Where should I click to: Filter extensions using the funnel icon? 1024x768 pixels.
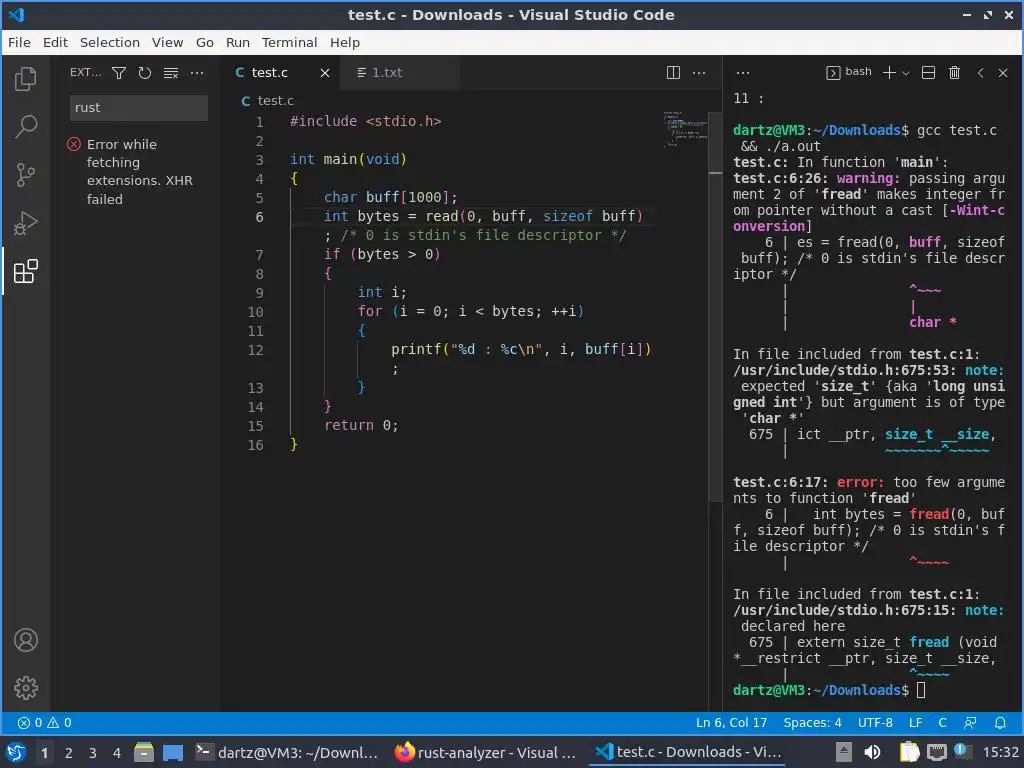tap(119, 72)
